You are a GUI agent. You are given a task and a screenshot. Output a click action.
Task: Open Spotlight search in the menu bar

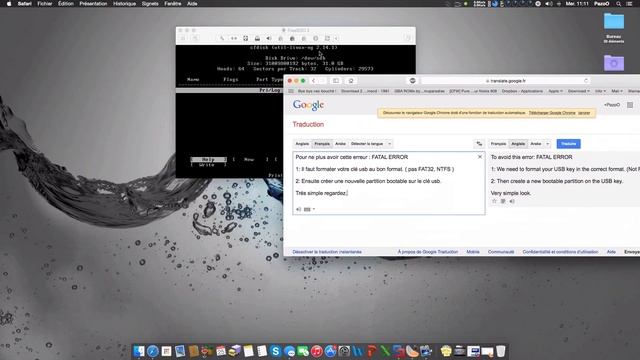[619, 4]
